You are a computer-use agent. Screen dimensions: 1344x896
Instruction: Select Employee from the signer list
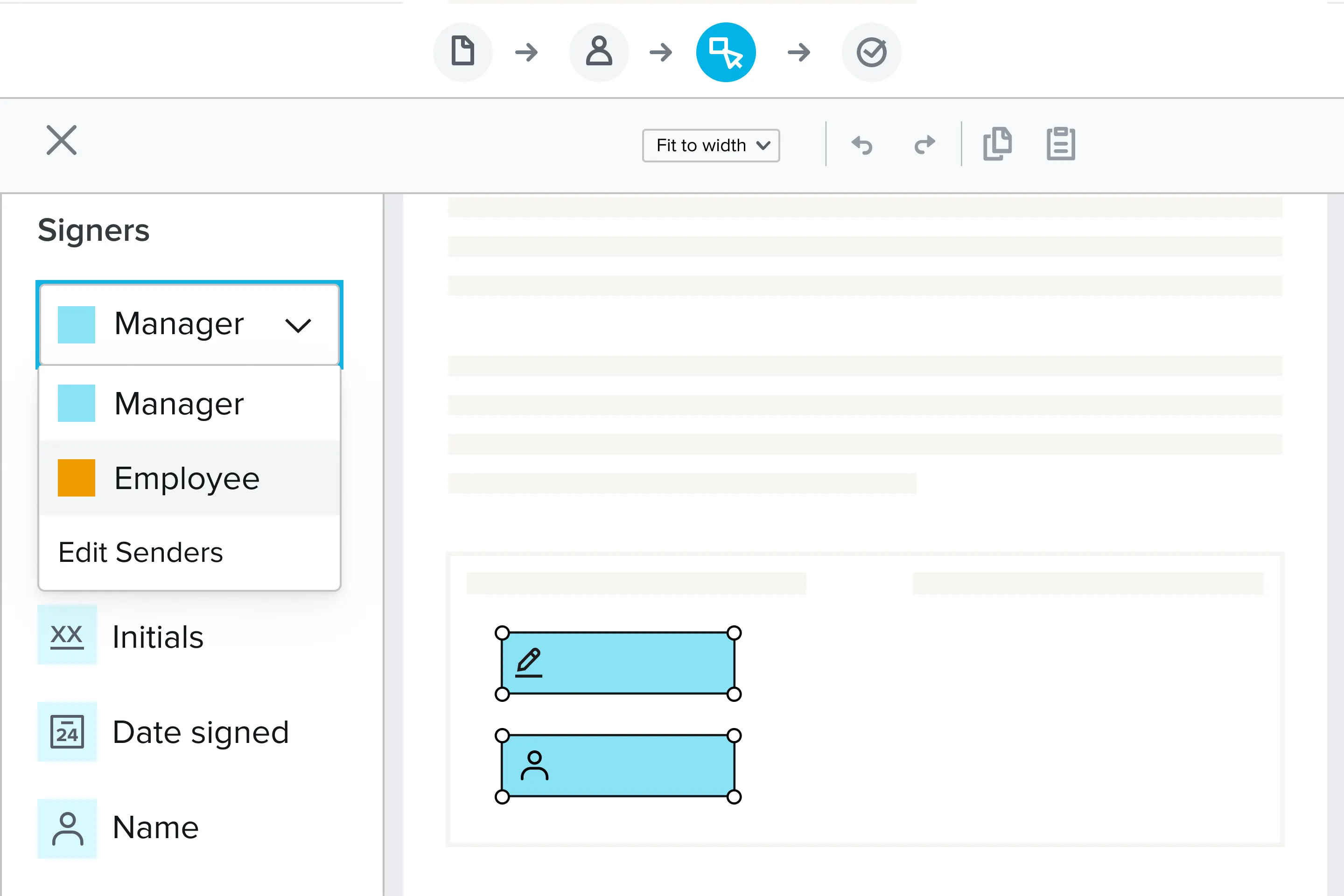[187, 478]
